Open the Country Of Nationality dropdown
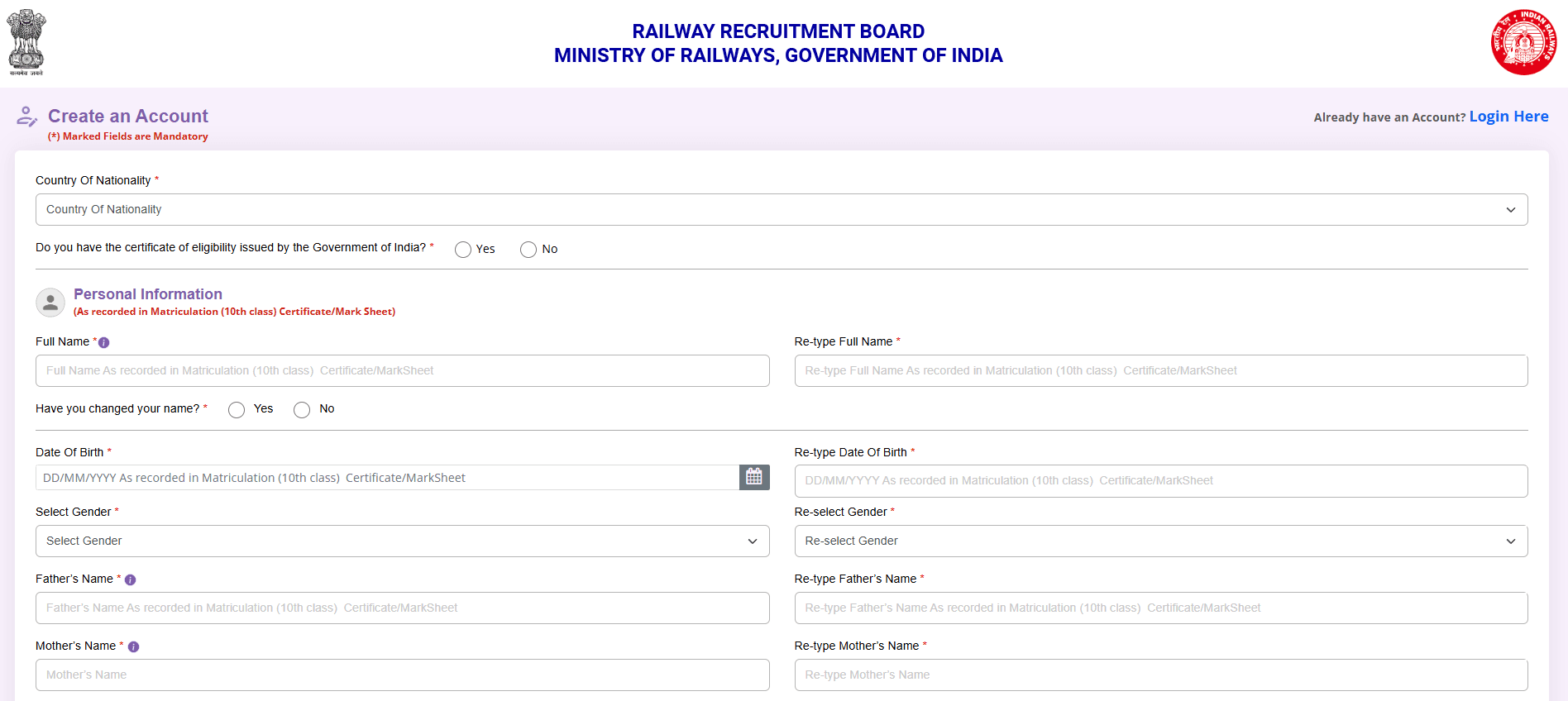The image size is (1568, 701). click(782, 210)
